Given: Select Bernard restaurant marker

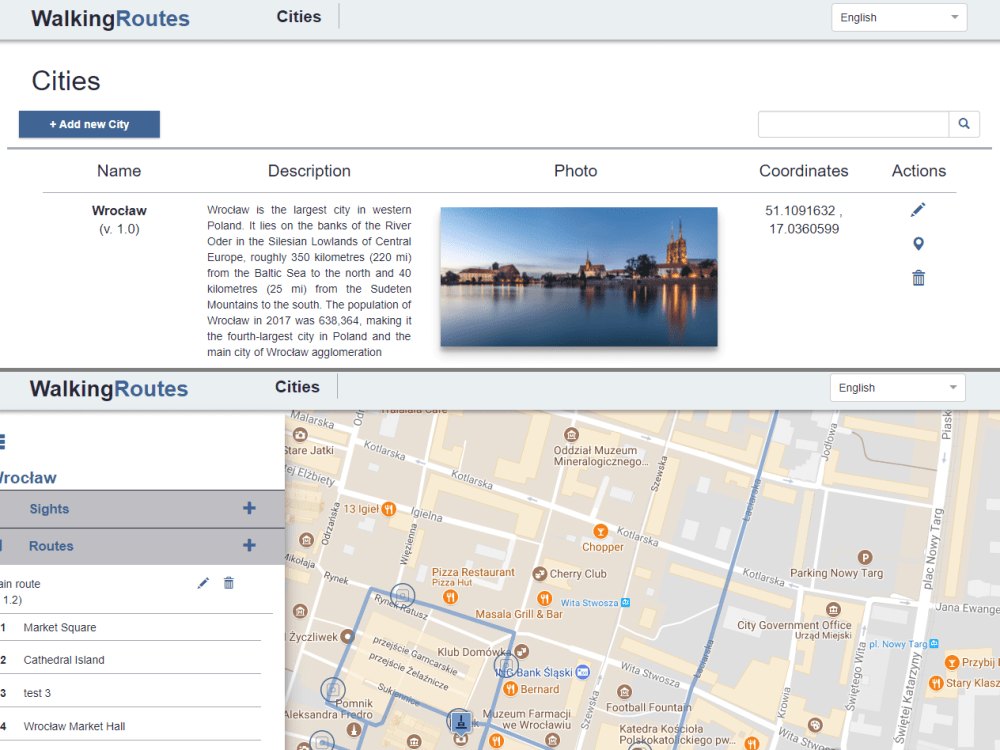Looking at the screenshot, I should pos(510,689).
